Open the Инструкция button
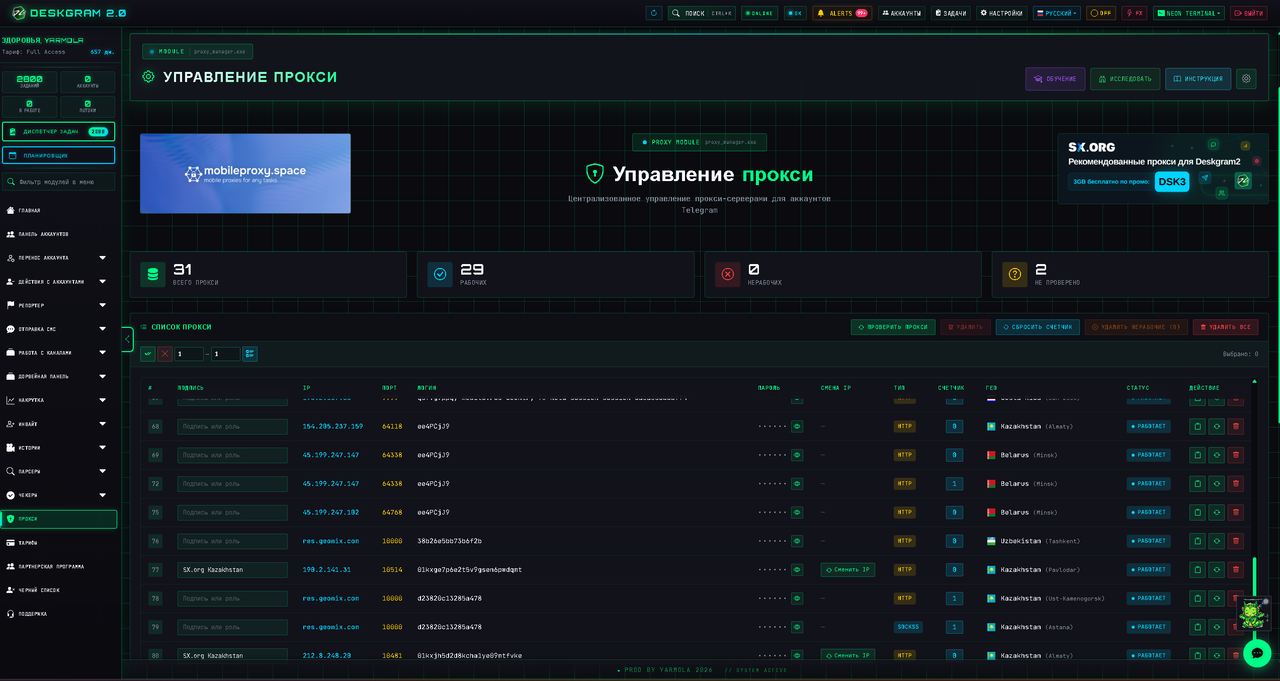 click(1198, 79)
